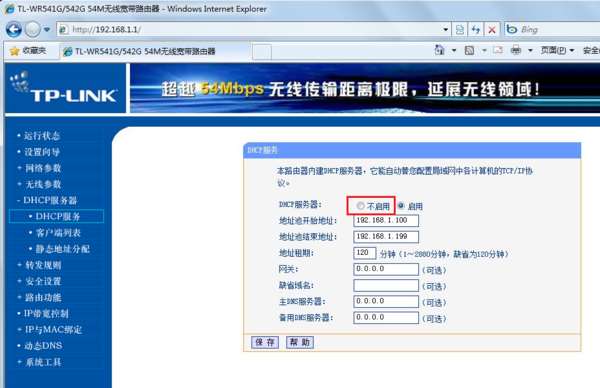Open 动态DNS in the sidebar
600x388 pixels.
tap(43, 346)
